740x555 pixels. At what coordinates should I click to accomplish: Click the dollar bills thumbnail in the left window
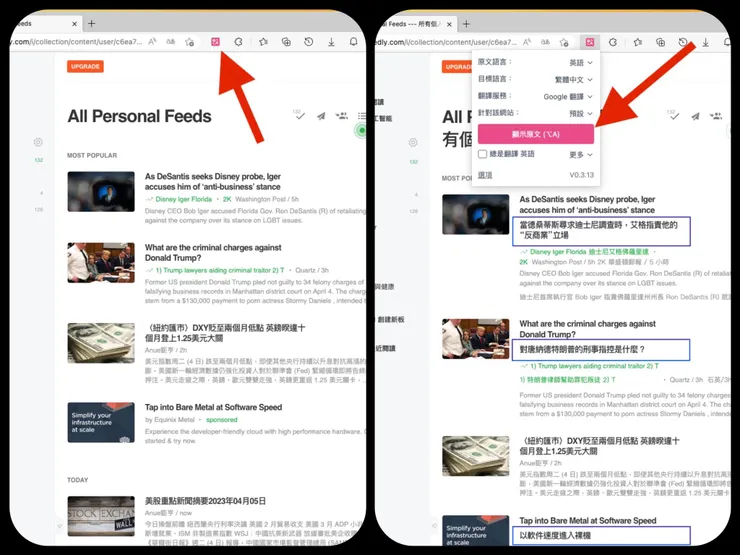tap(101, 343)
